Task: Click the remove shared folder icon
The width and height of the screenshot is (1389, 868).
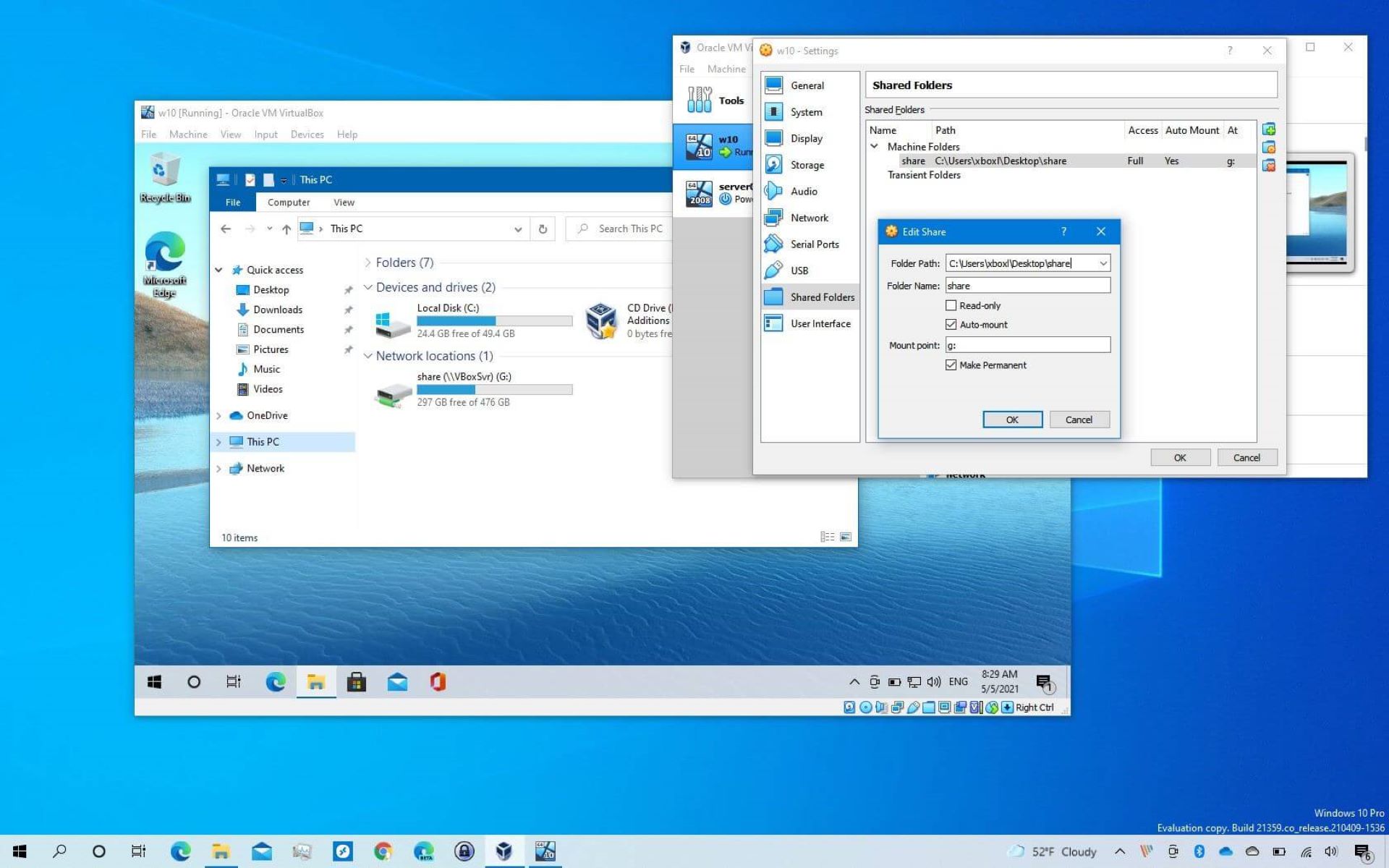Action: (x=1270, y=166)
